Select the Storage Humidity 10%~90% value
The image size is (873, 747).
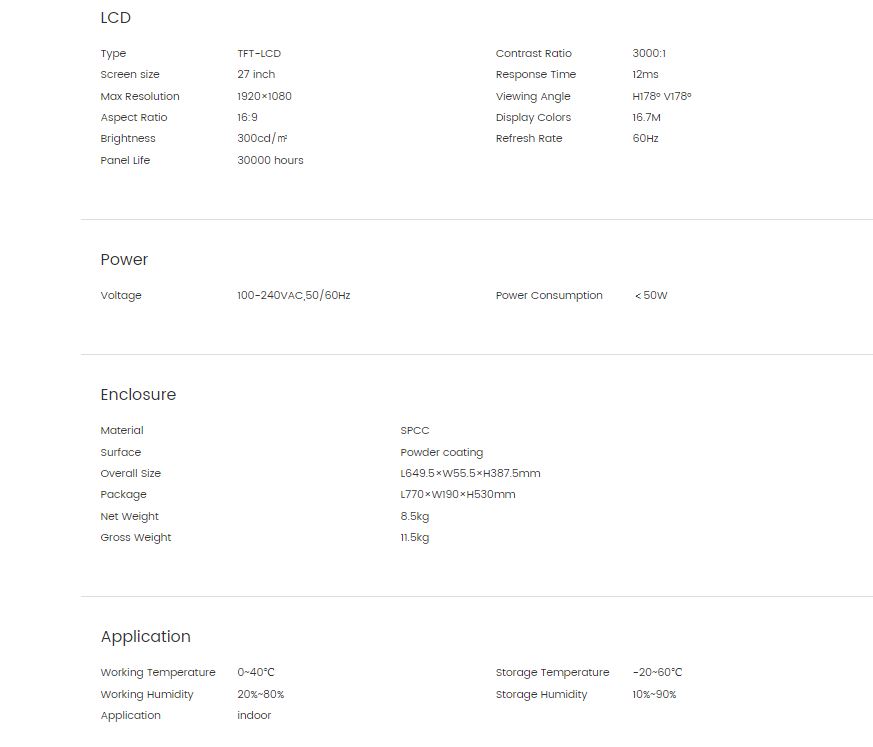pos(654,695)
